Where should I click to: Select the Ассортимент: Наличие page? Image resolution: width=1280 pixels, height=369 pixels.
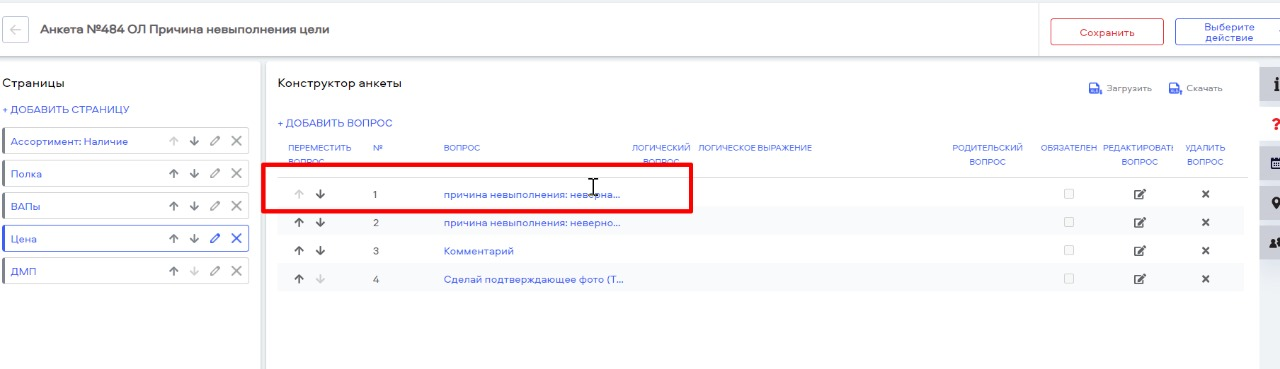click(x=69, y=142)
